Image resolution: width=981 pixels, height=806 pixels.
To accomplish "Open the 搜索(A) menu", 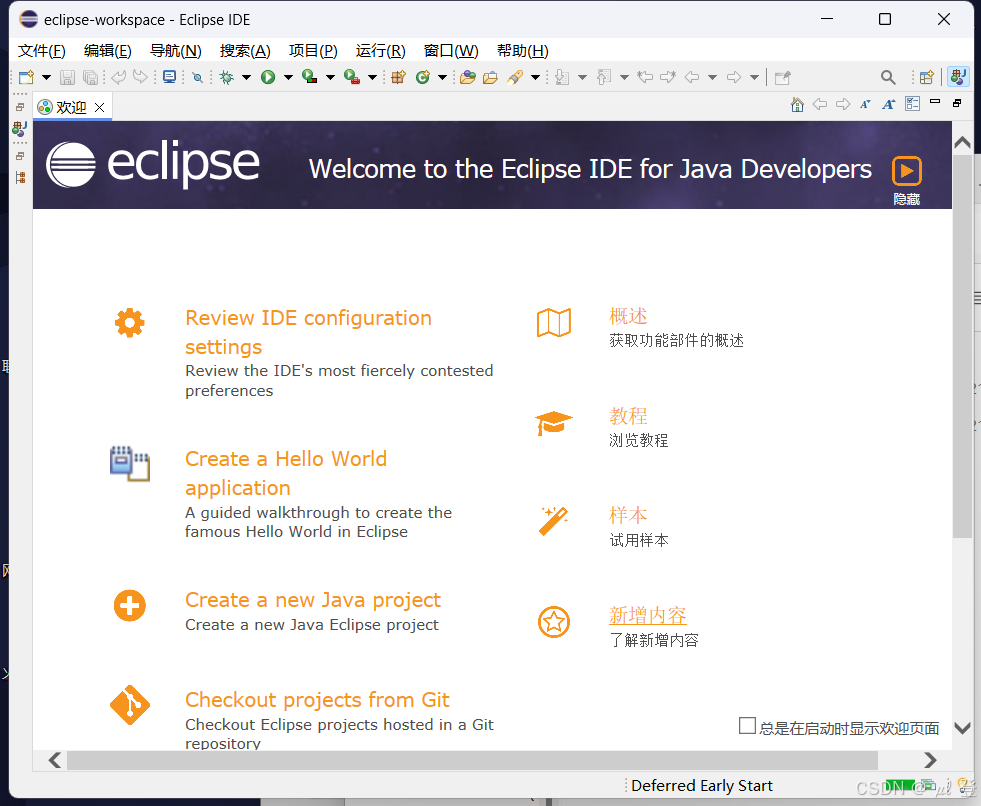I will coord(245,51).
